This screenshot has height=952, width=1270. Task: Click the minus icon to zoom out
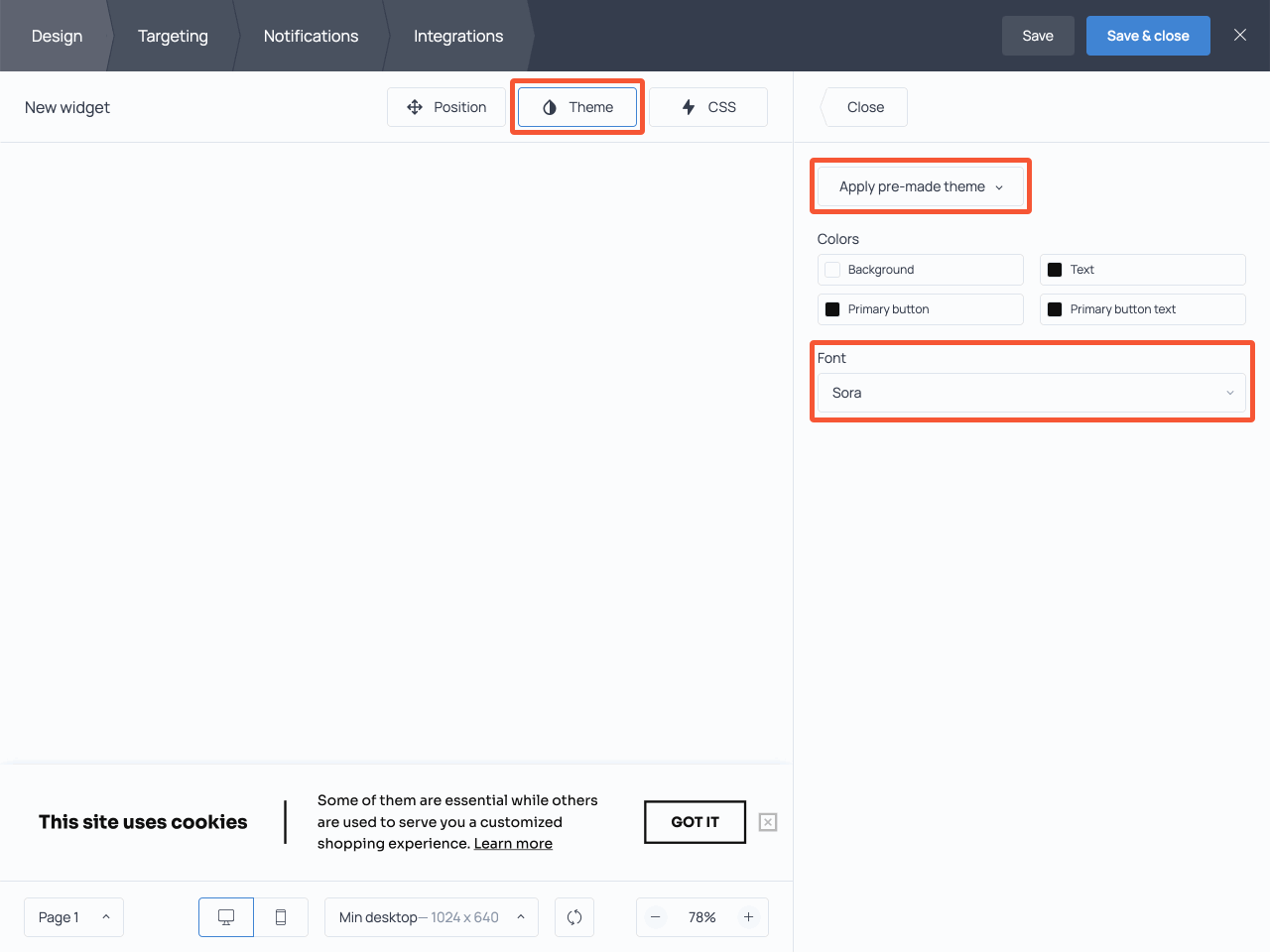click(x=656, y=917)
